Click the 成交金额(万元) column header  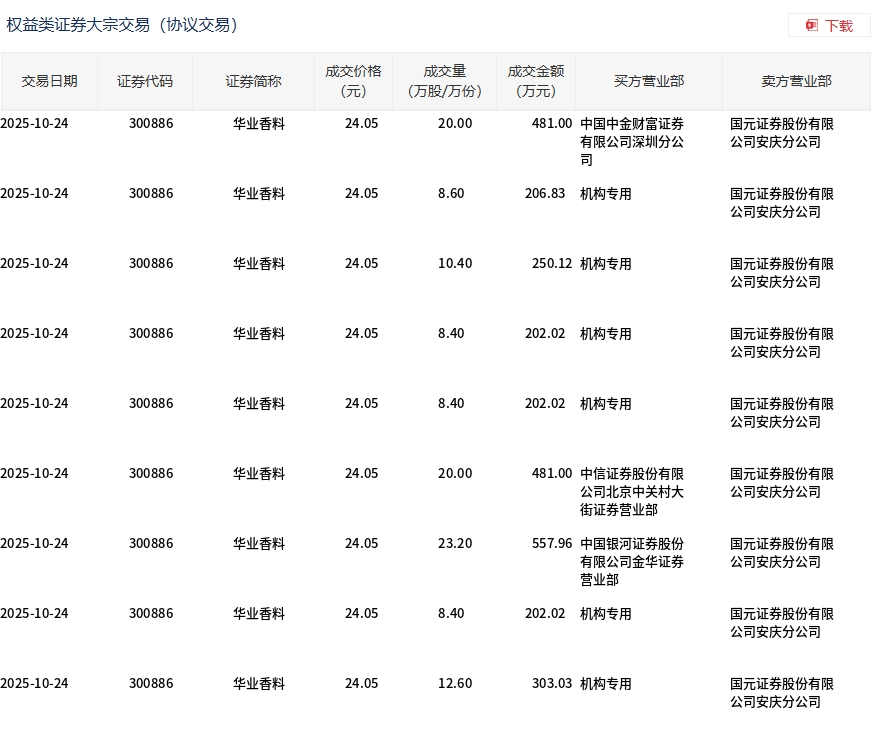[x=536, y=81]
